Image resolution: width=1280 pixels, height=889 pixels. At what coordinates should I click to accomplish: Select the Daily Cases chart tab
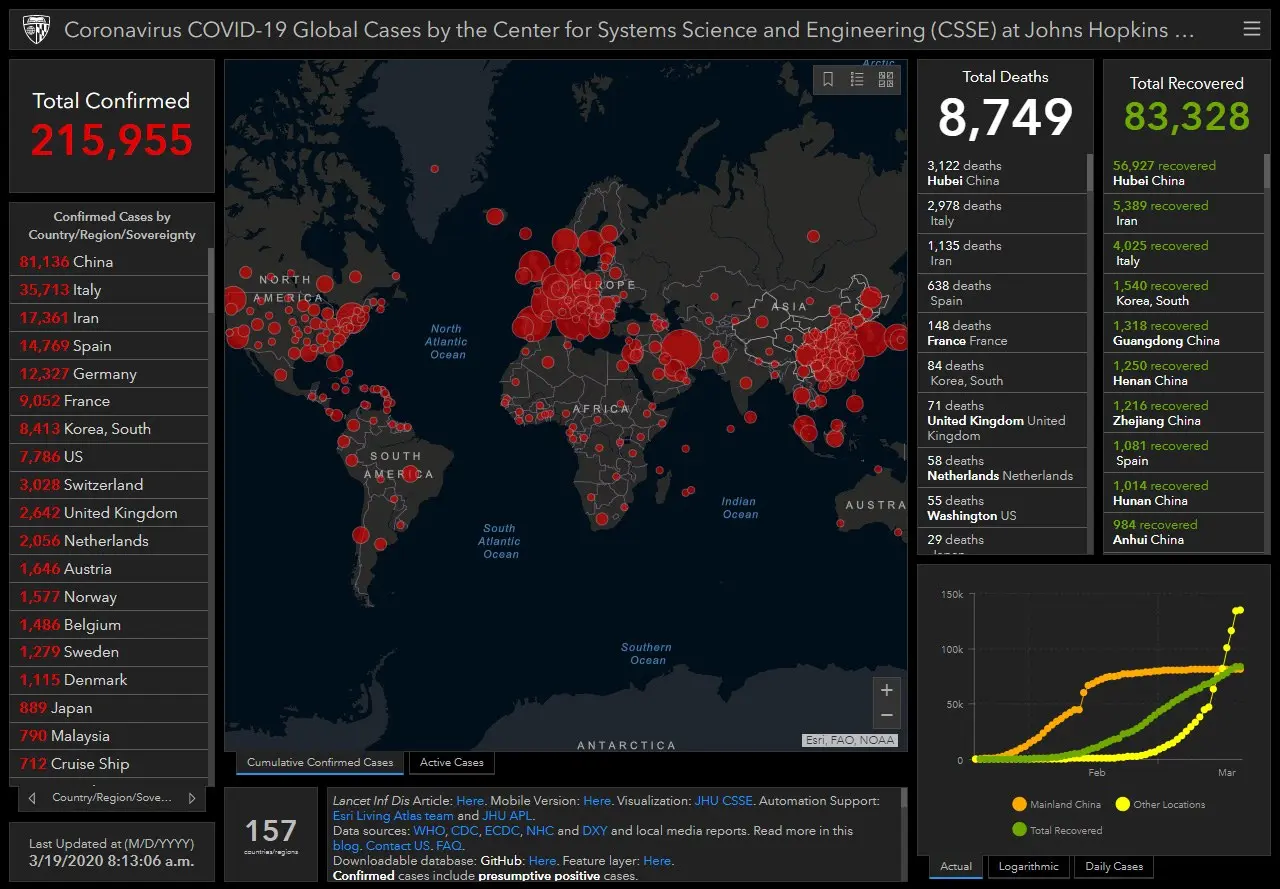coord(1114,867)
